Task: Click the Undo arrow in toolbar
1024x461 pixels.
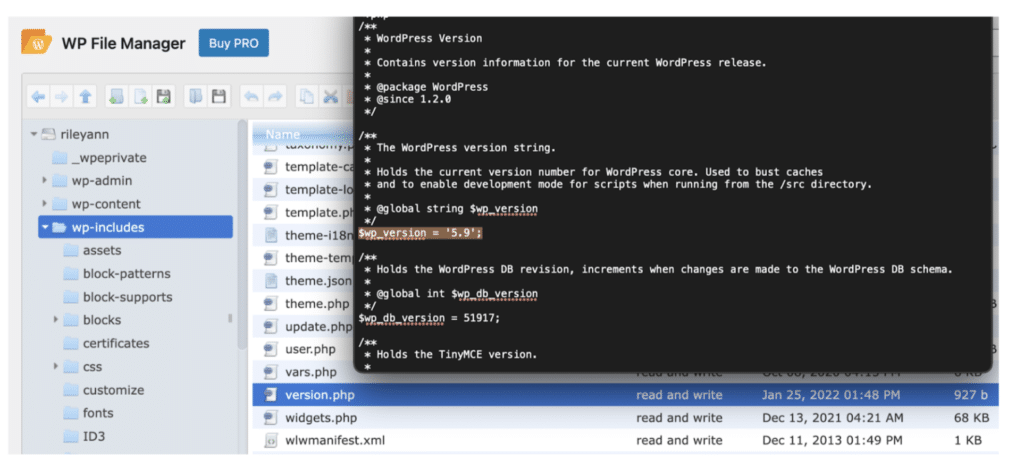Action: 251,97
